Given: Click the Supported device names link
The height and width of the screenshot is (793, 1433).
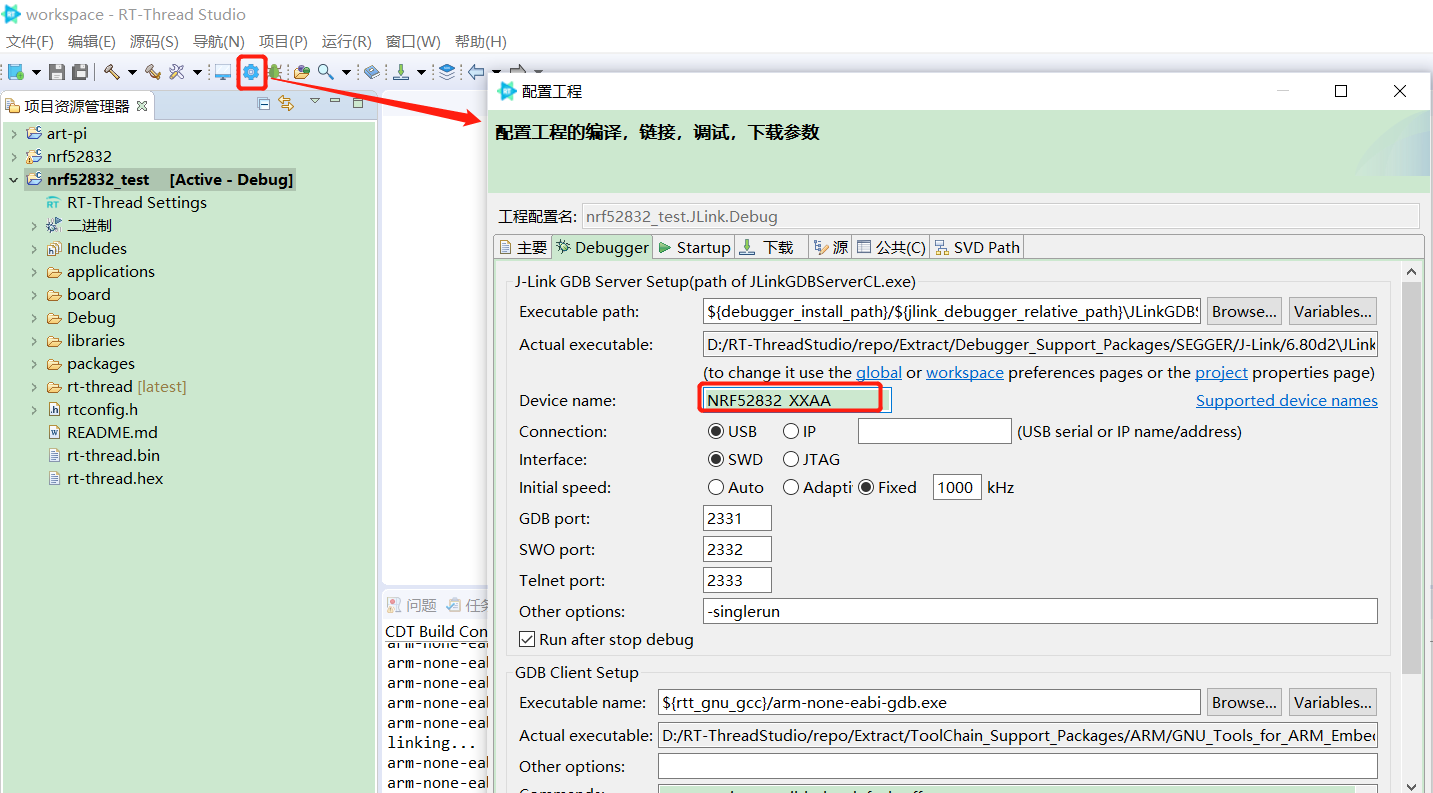Looking at the screenshot, I should pyautogui.click(x=1286, y=401).
